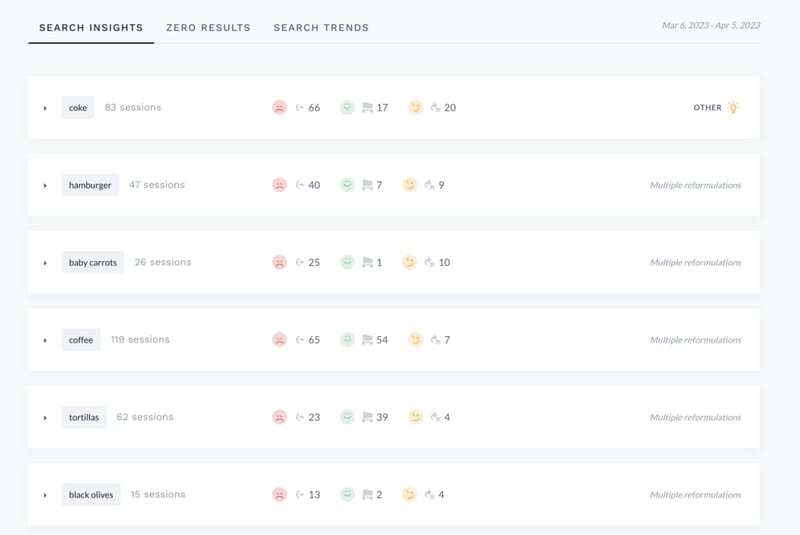Viewport: 800px width, 535px height.
Task: Click the yellow wink face in baby carrots row
Action: point(409,263)
